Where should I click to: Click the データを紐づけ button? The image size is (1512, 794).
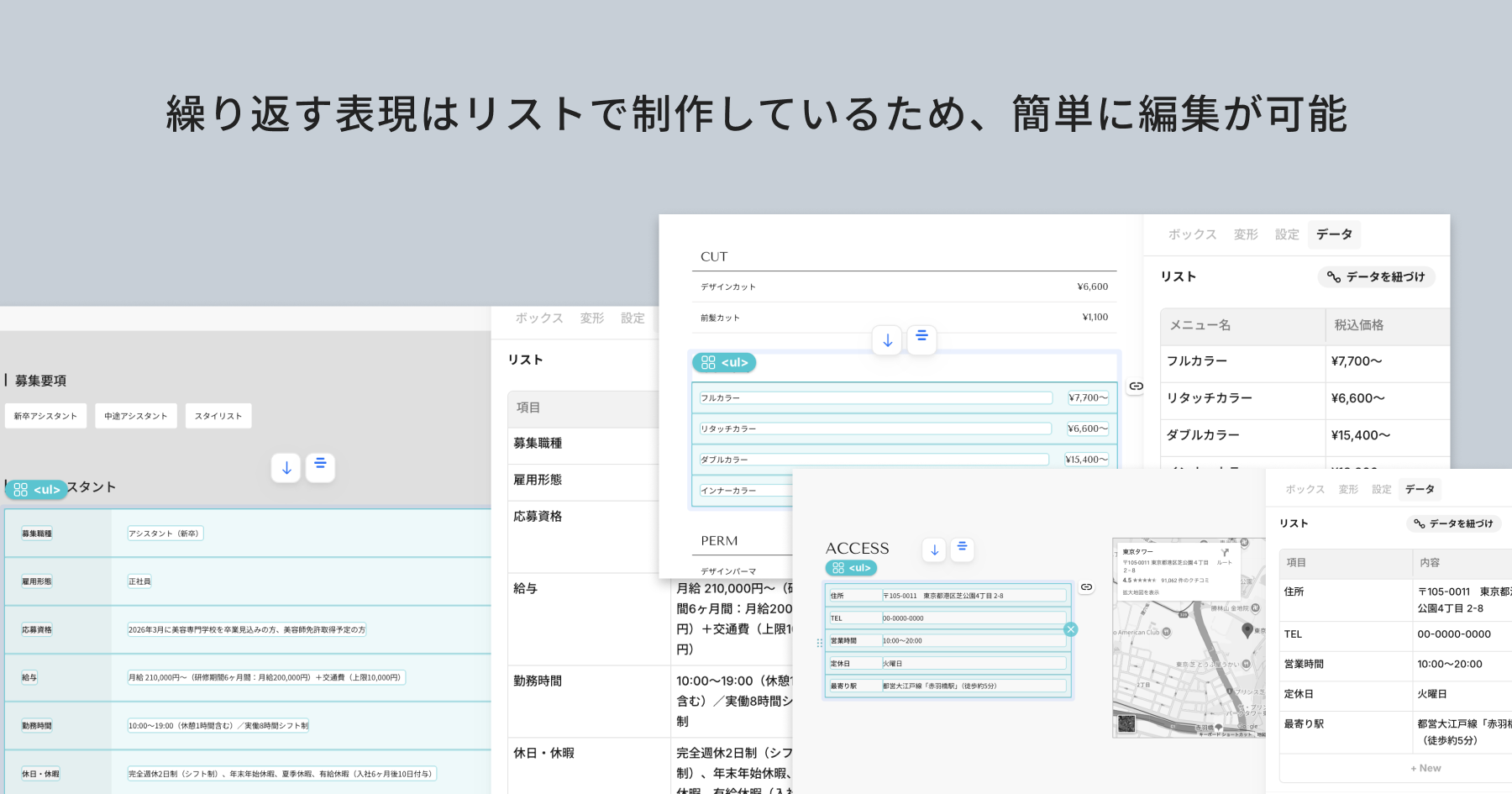1376,277
